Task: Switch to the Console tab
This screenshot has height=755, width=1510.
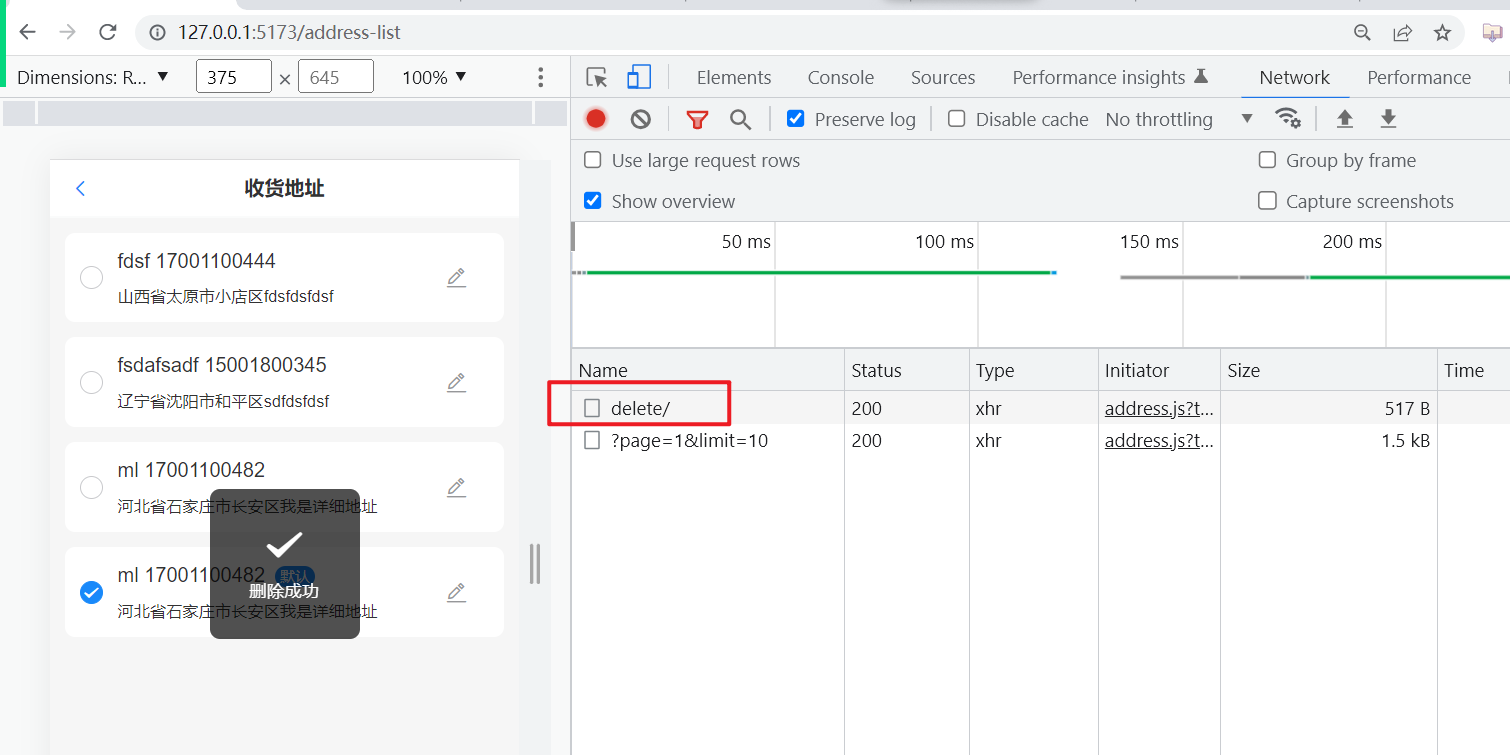Action: [x=841, y=77]
